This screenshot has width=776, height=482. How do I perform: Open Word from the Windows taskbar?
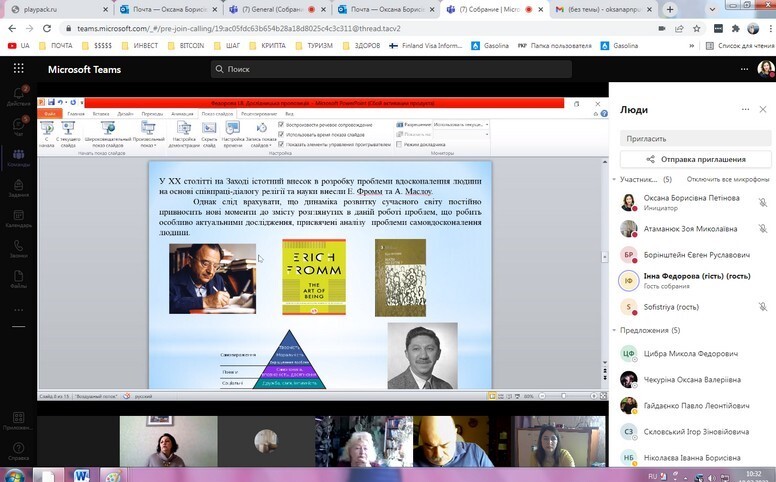pyautogui.click(x=84, y=473)
